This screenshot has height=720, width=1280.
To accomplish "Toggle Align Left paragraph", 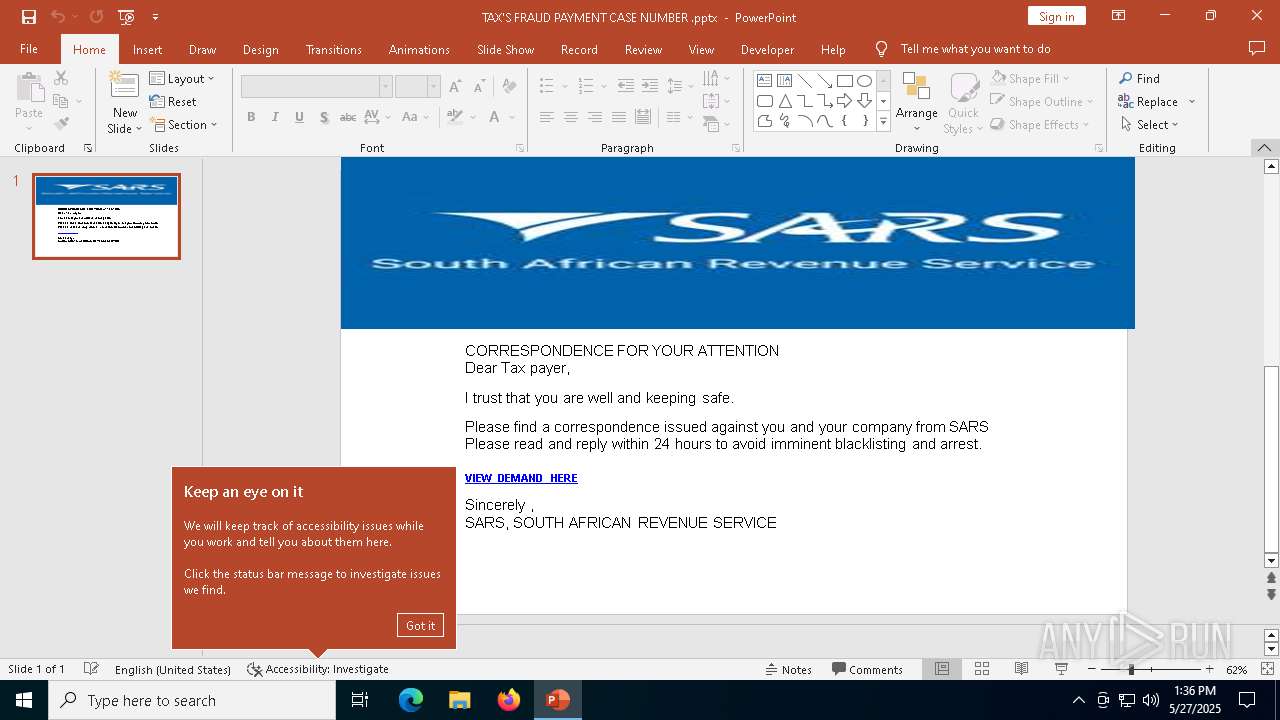I will 546,117.
